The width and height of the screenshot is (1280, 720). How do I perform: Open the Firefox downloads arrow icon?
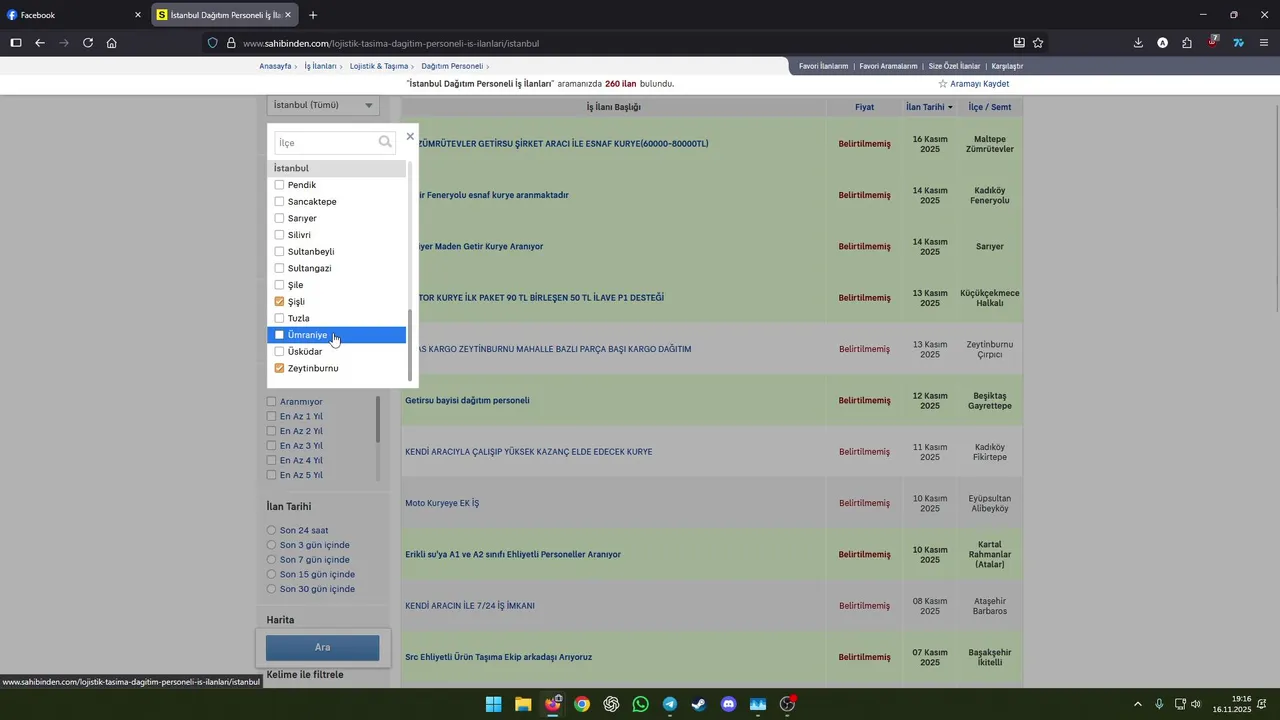pyautogui.click(x=1138, y=43)
